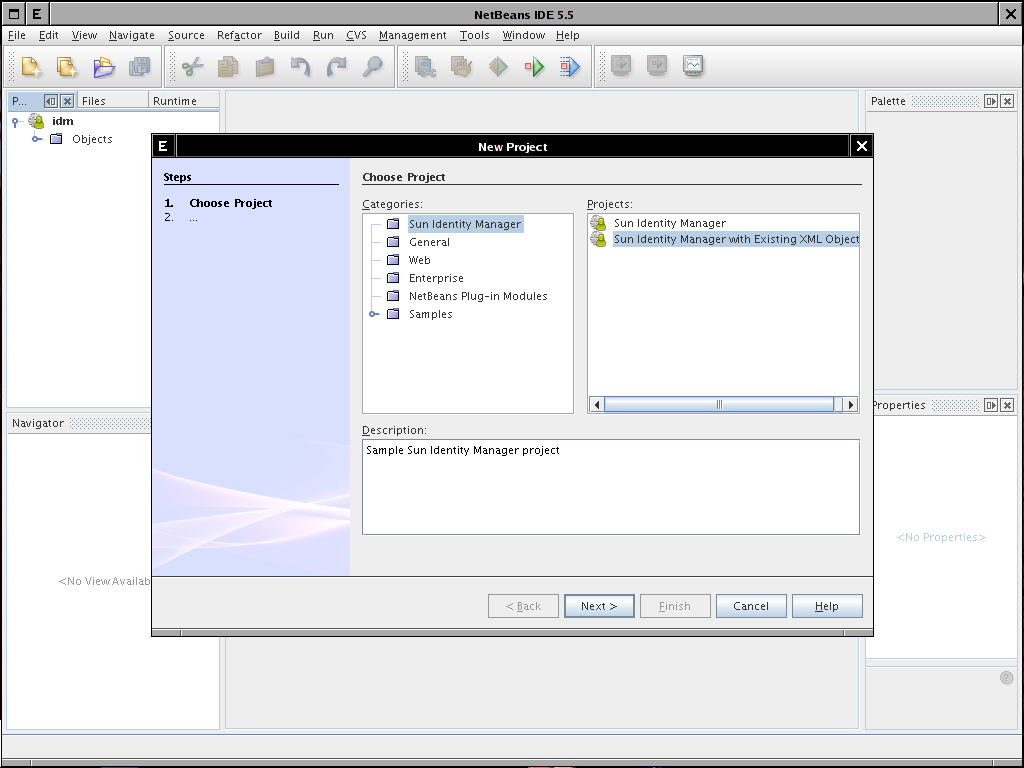Click the Projects list horizontal scrollbar thumb
Screen dimensions: 1024x768
coord(719,405)
